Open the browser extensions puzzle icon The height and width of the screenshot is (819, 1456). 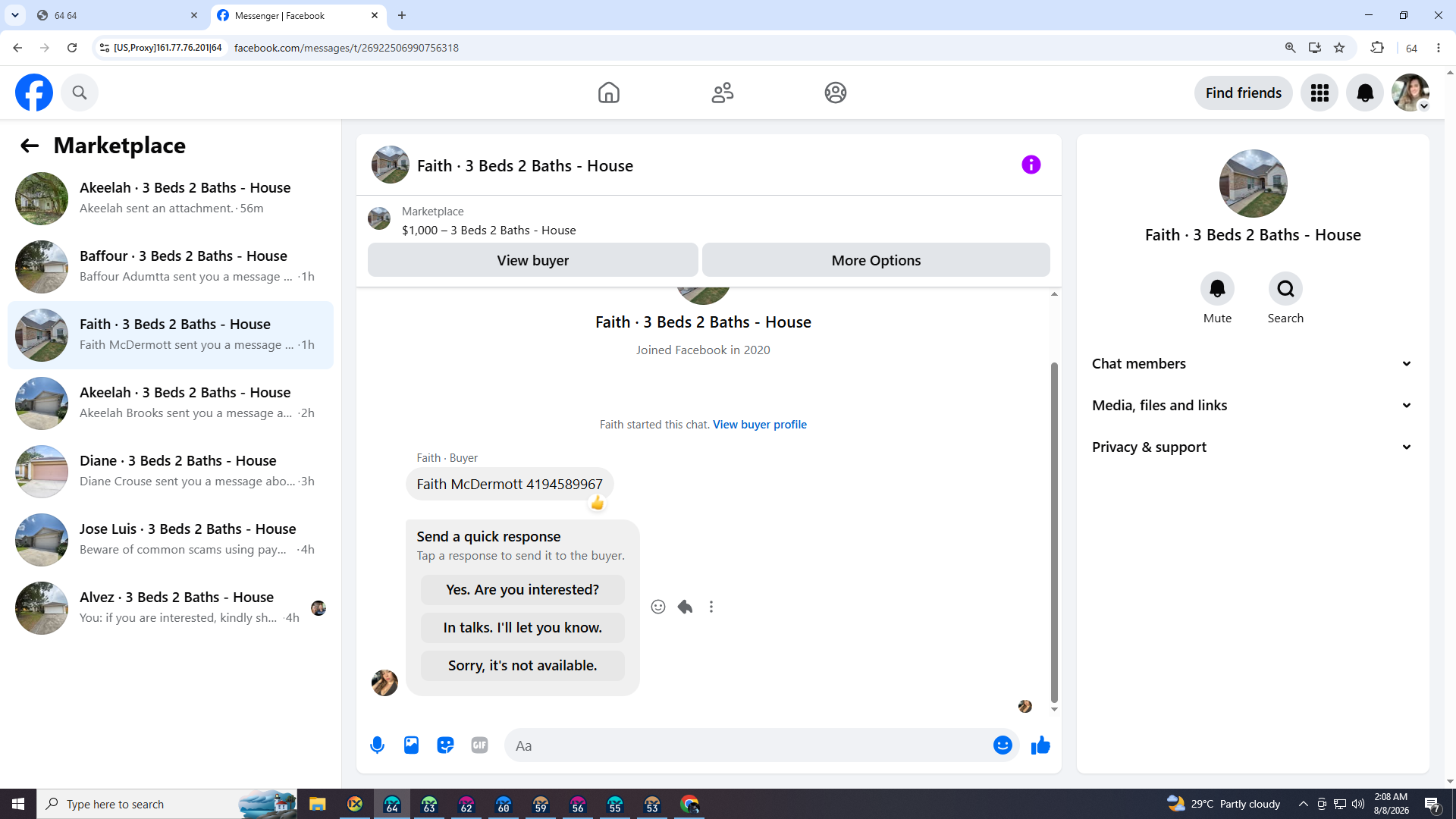coord(1377,48)
